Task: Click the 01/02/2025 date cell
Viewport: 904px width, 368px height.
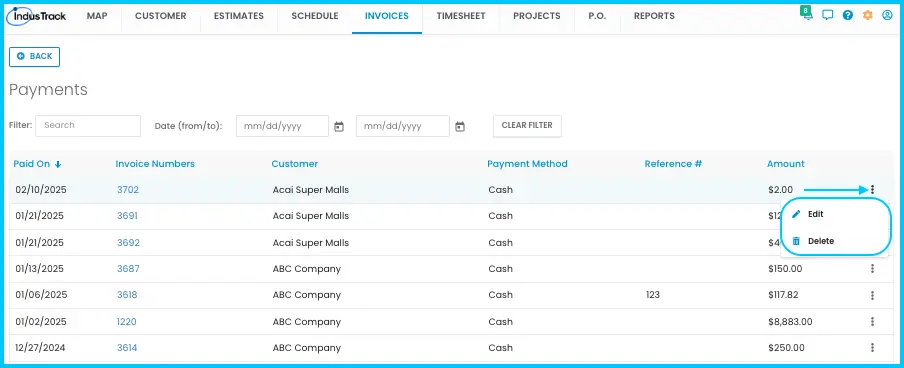Action: [40, 321]
